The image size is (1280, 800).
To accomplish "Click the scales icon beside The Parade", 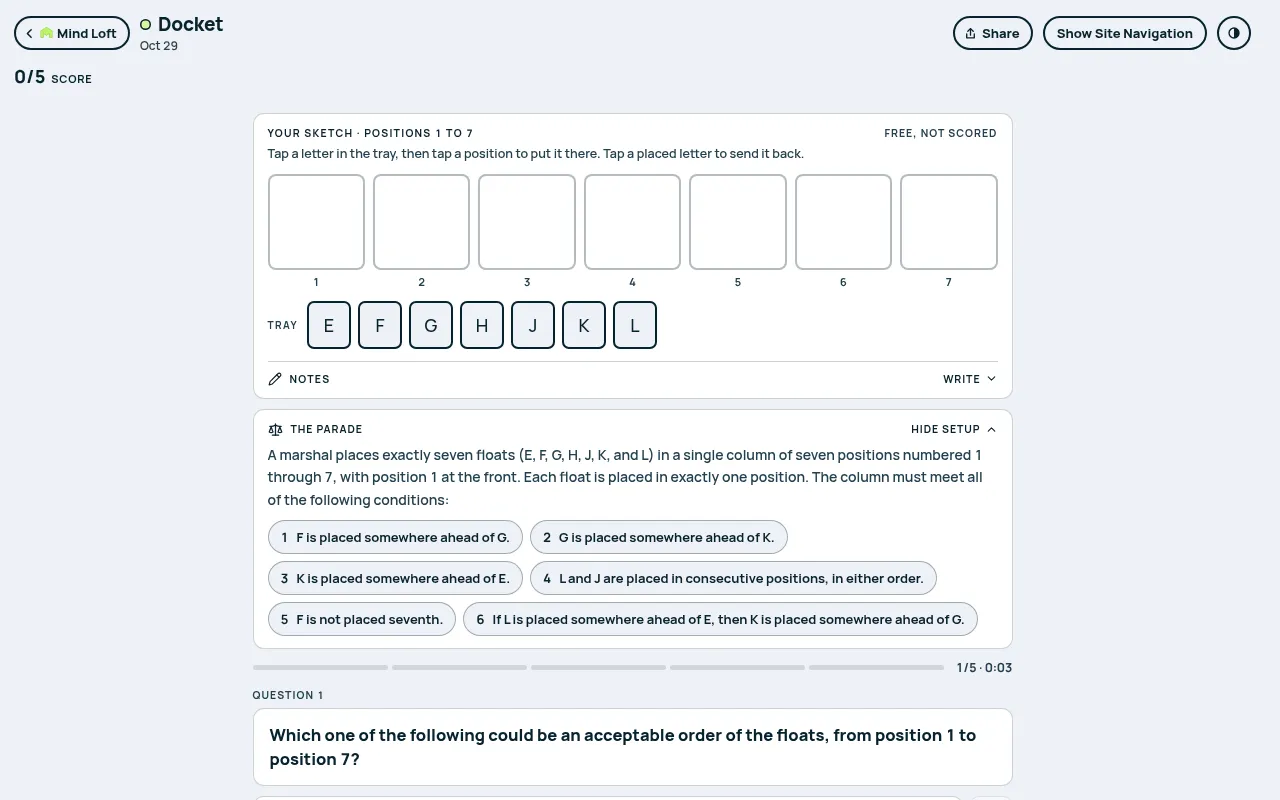I will point(276,429).
